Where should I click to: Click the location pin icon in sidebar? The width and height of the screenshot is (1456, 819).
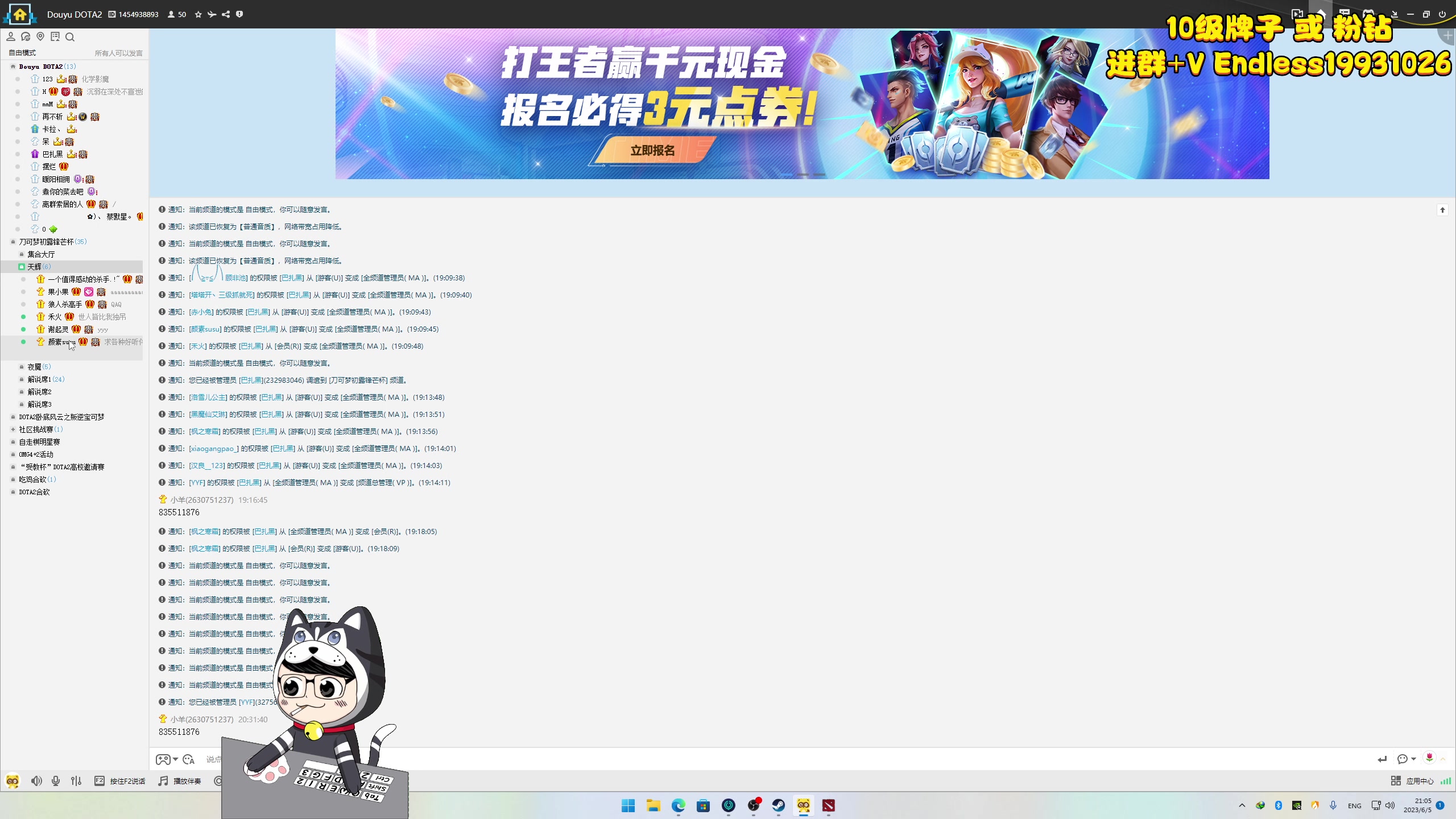click(x=40, y=37)
